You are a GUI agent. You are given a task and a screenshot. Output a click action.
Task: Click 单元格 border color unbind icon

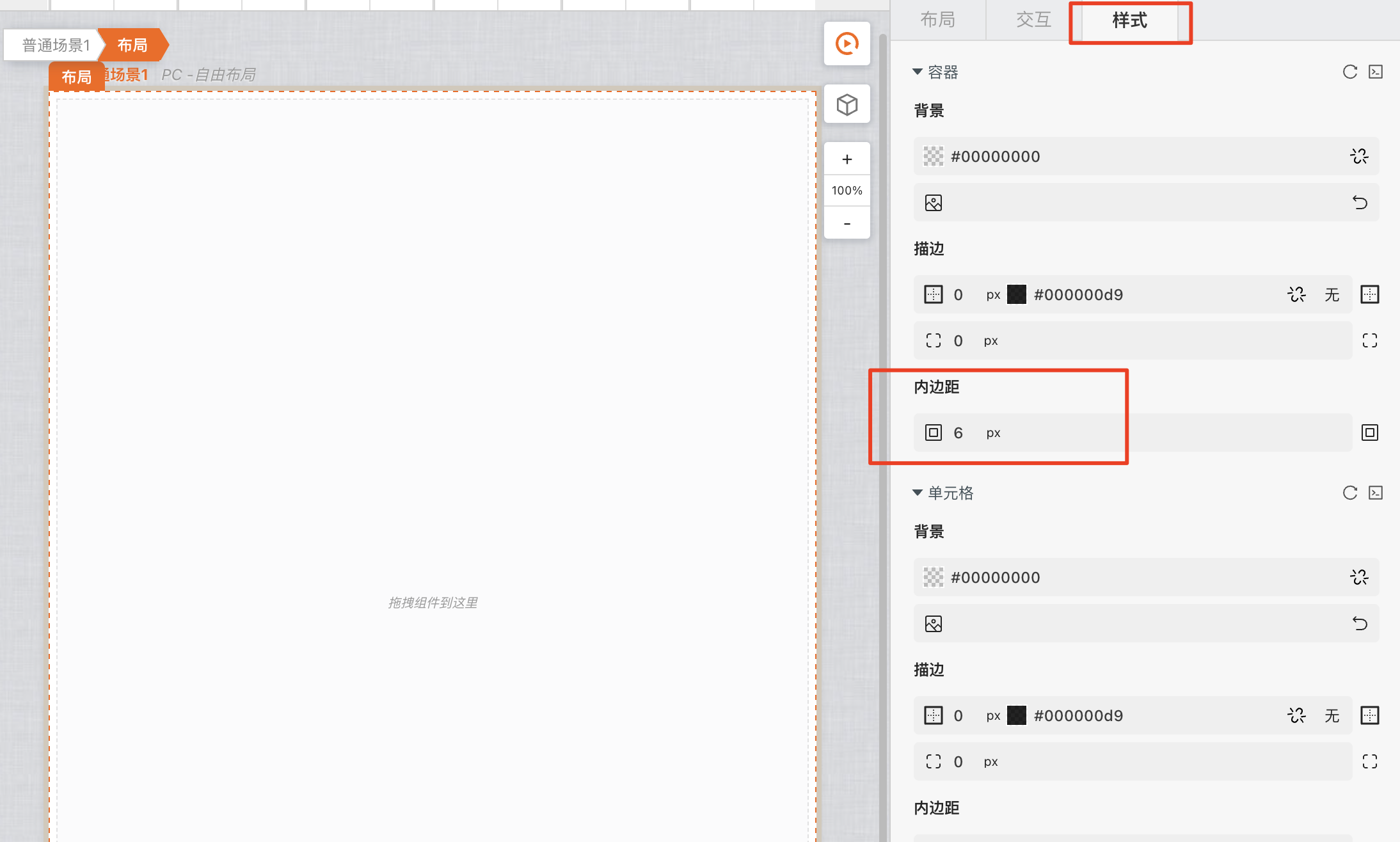click(1296, 715)
